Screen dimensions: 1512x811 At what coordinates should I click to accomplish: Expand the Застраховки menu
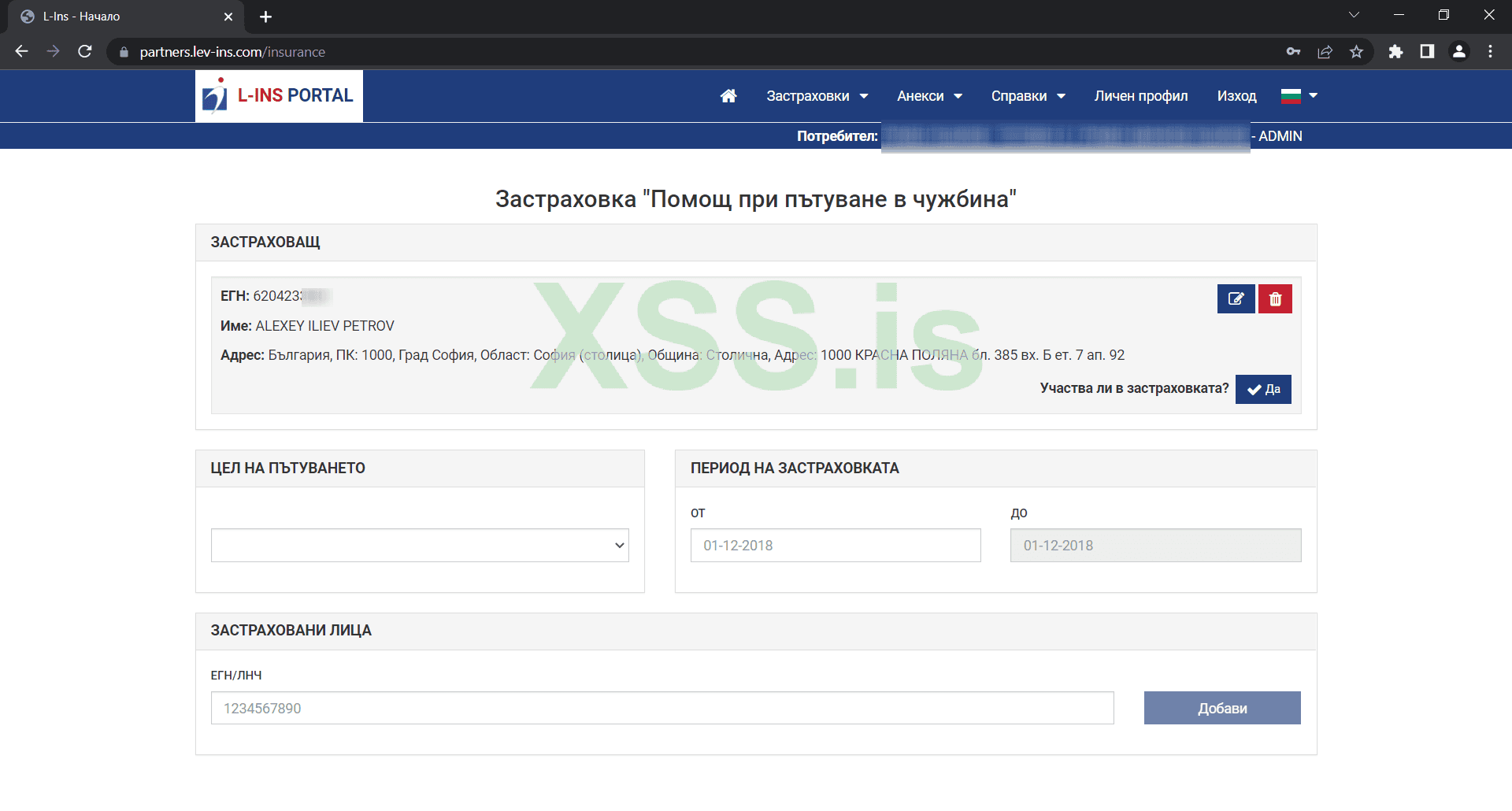coord(817,96)
